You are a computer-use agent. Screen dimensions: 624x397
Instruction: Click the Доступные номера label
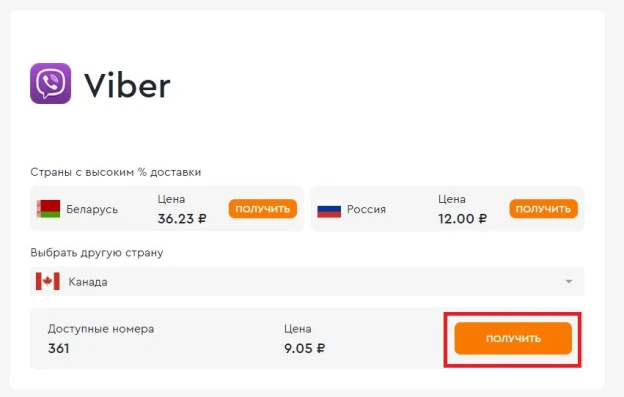click(x=101, y=329)
